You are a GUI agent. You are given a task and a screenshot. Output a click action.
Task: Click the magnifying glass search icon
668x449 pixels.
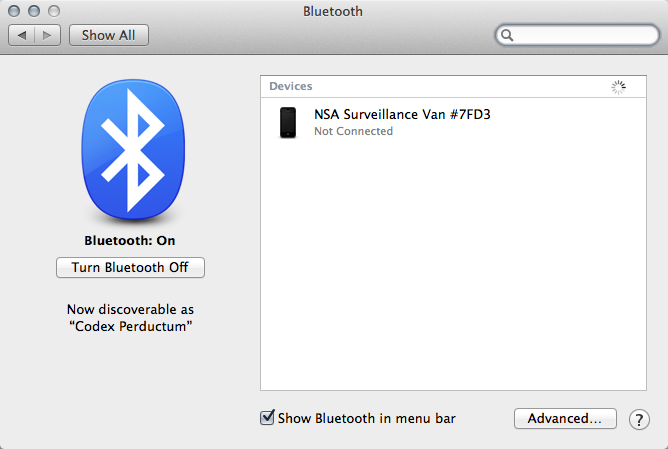click(508, 35)
